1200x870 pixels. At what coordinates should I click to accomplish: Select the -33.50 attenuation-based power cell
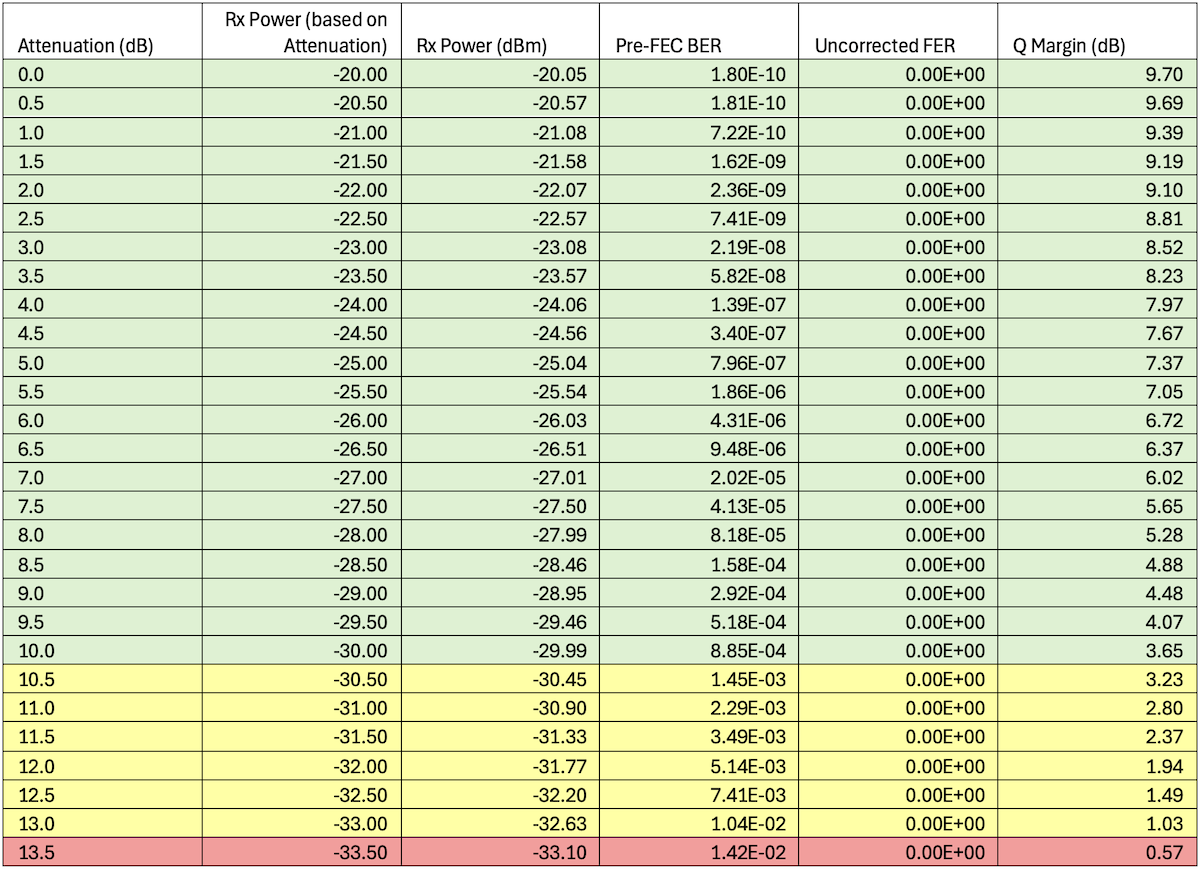301,853
